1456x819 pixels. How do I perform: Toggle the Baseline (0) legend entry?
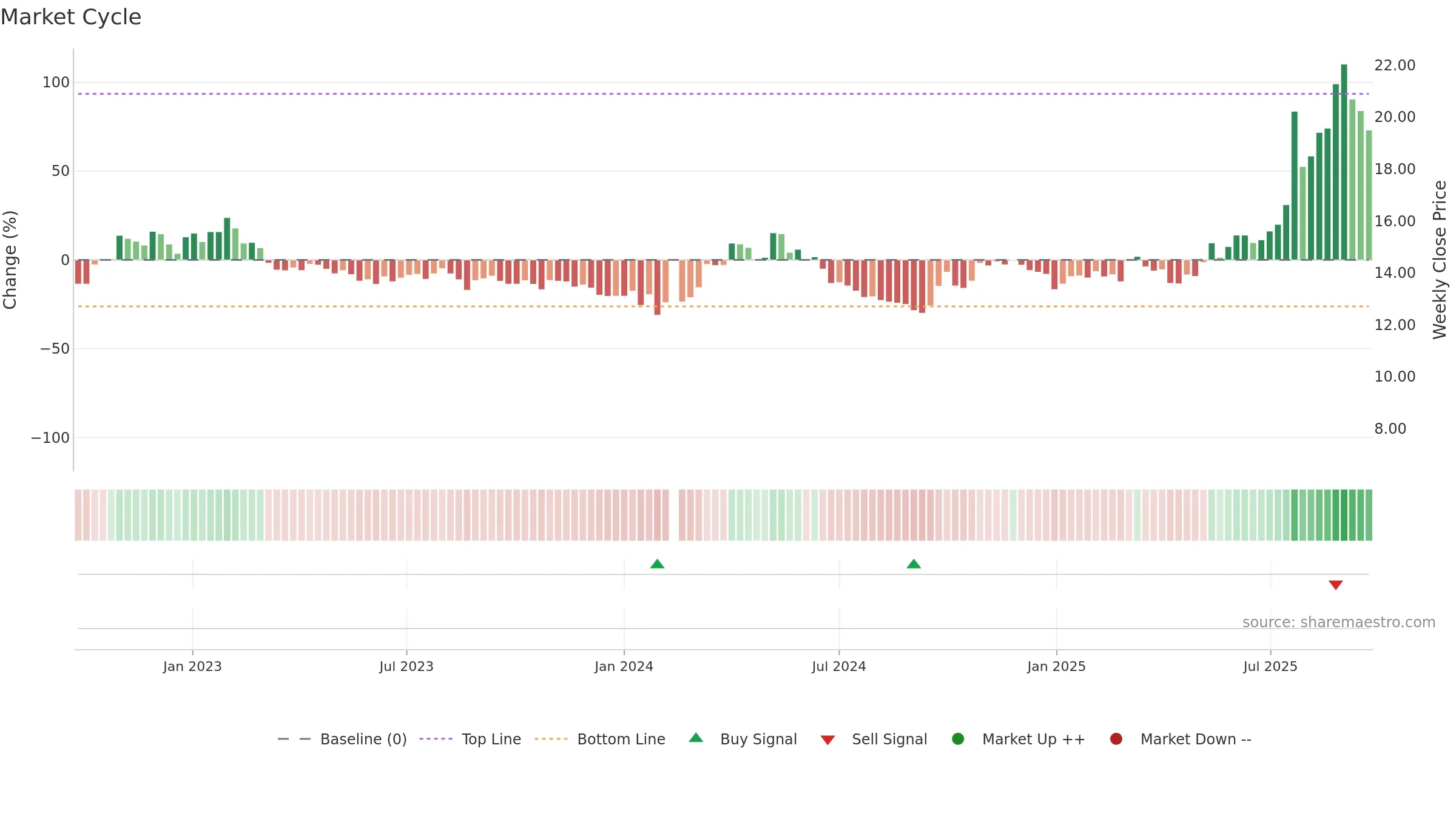tap(342, 739)
